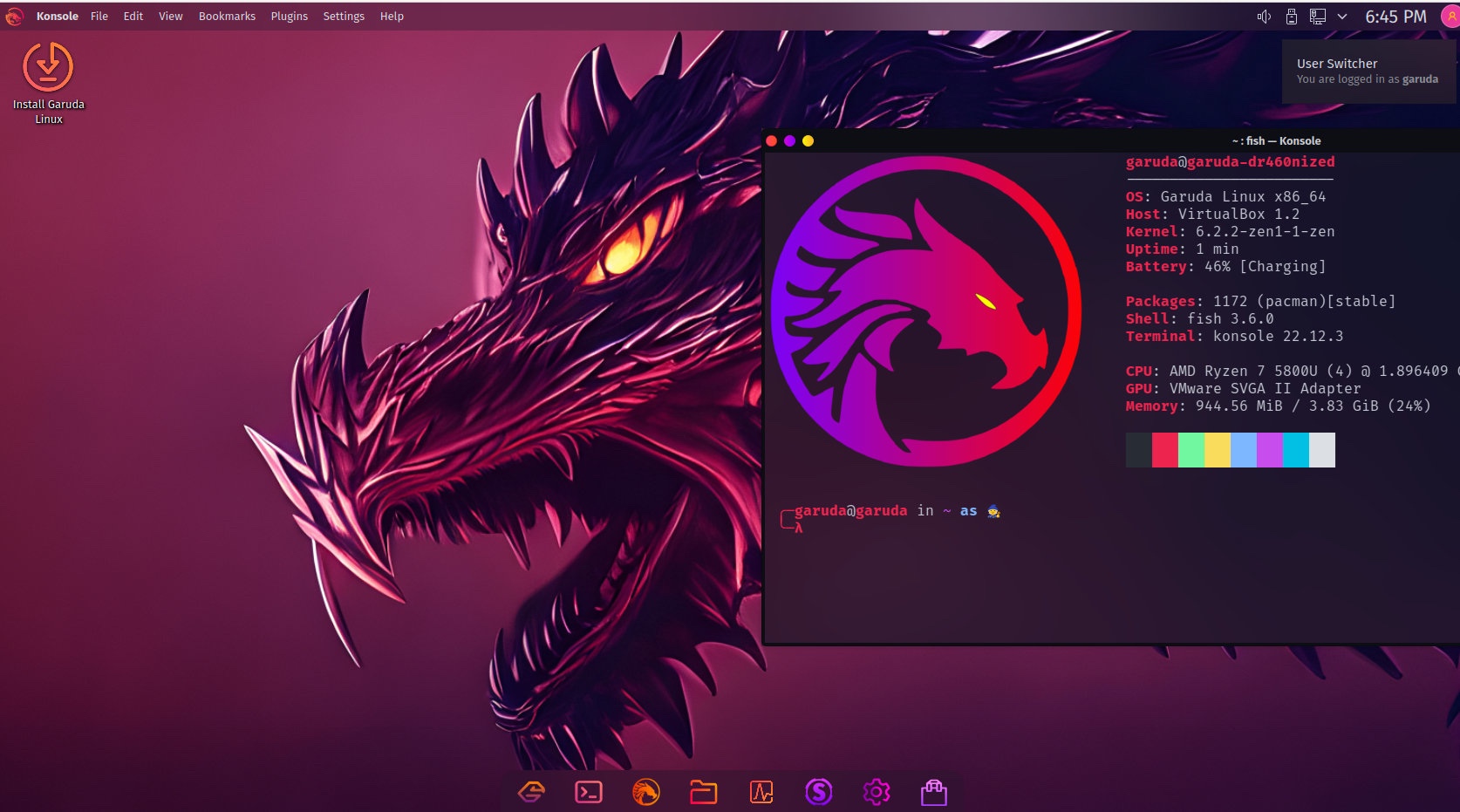Open the Konsole terminal from the dock
The image size is (1460, 812).
[x=589, y=792]
